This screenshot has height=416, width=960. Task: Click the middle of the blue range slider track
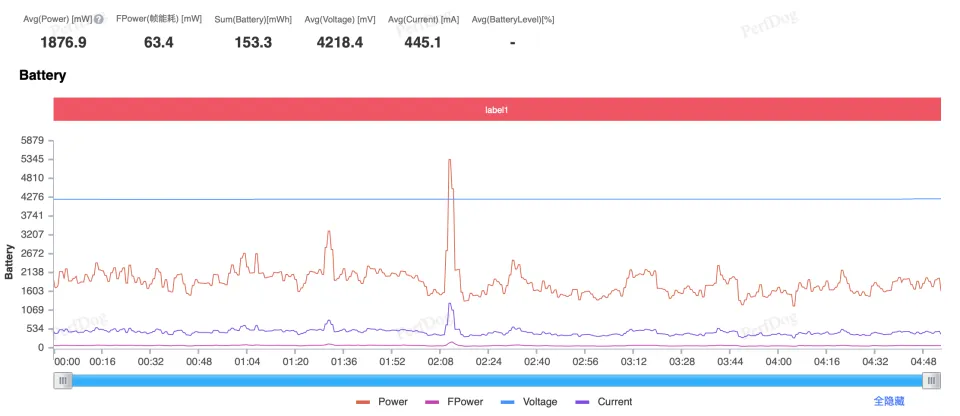click(x=497, y=380)
